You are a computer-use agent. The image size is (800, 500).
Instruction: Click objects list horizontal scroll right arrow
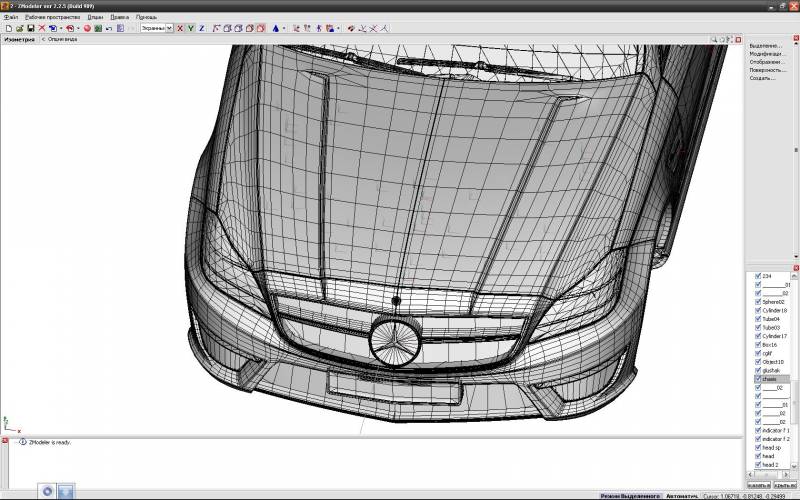(x=786, y=474)
